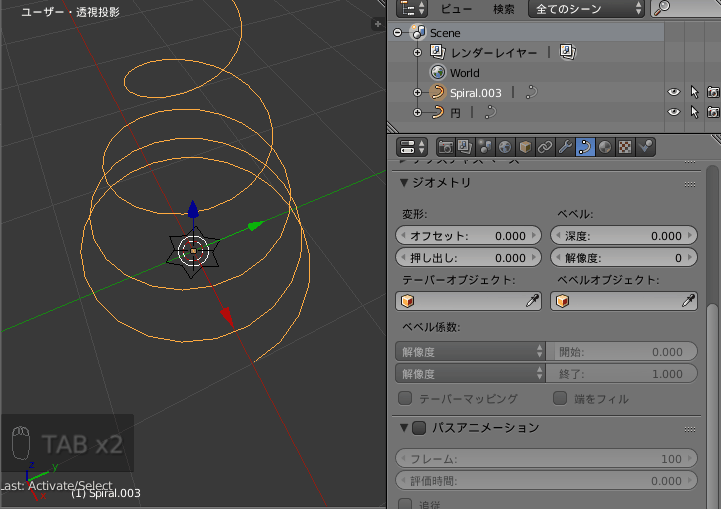Collapse the ジオメトリ panel
The image size is (721, 509).
pos(404,183)
